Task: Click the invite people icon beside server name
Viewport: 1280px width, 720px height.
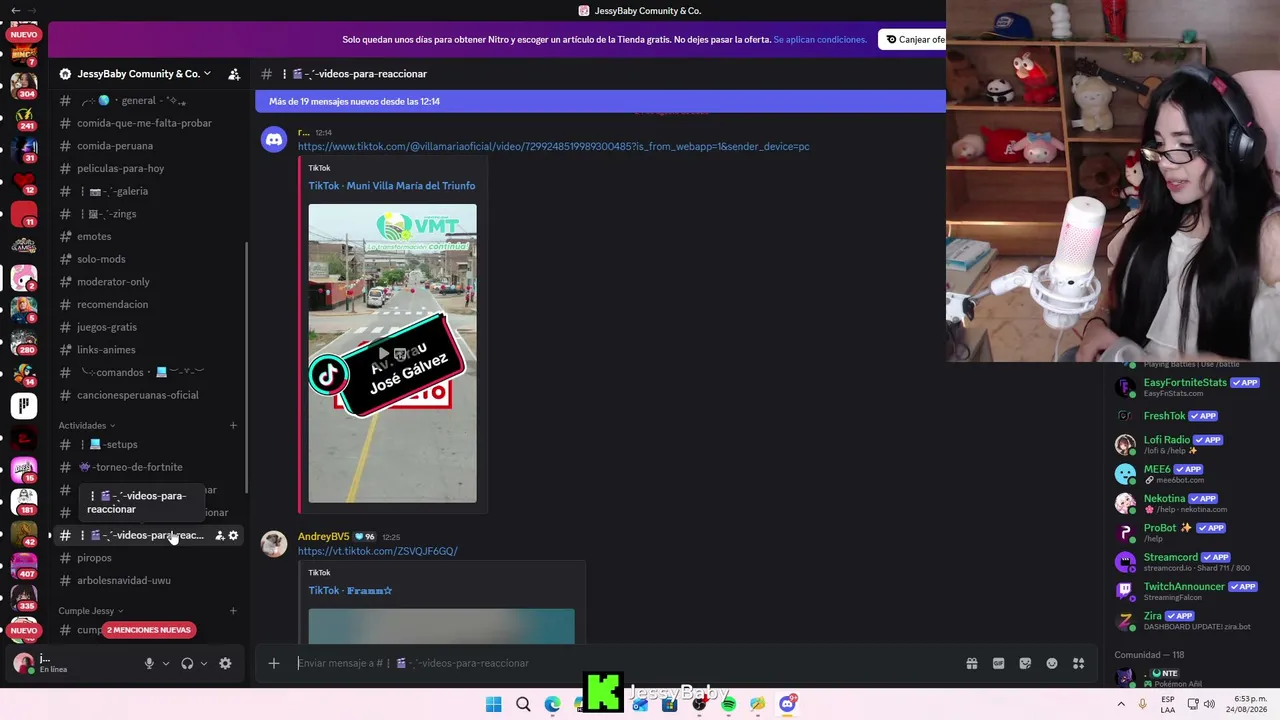Action: click(234, 74)
